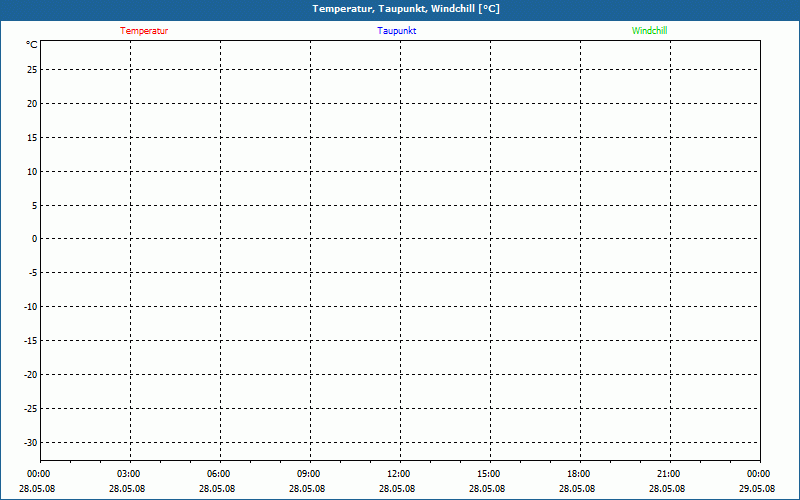800x500 pixels.
Task: Click the 18:00 time axis label
Action: [x=579, y=474]
